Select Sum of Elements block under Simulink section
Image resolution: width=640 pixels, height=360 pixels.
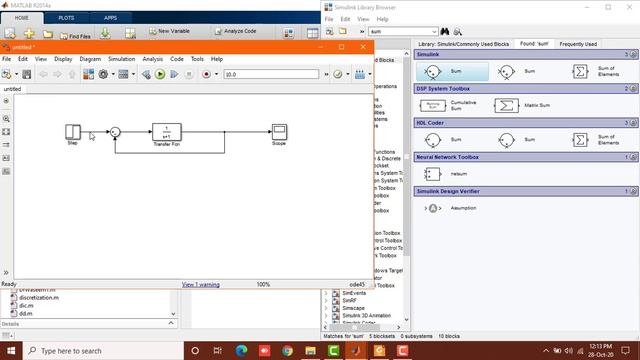(x=596, y=71)
